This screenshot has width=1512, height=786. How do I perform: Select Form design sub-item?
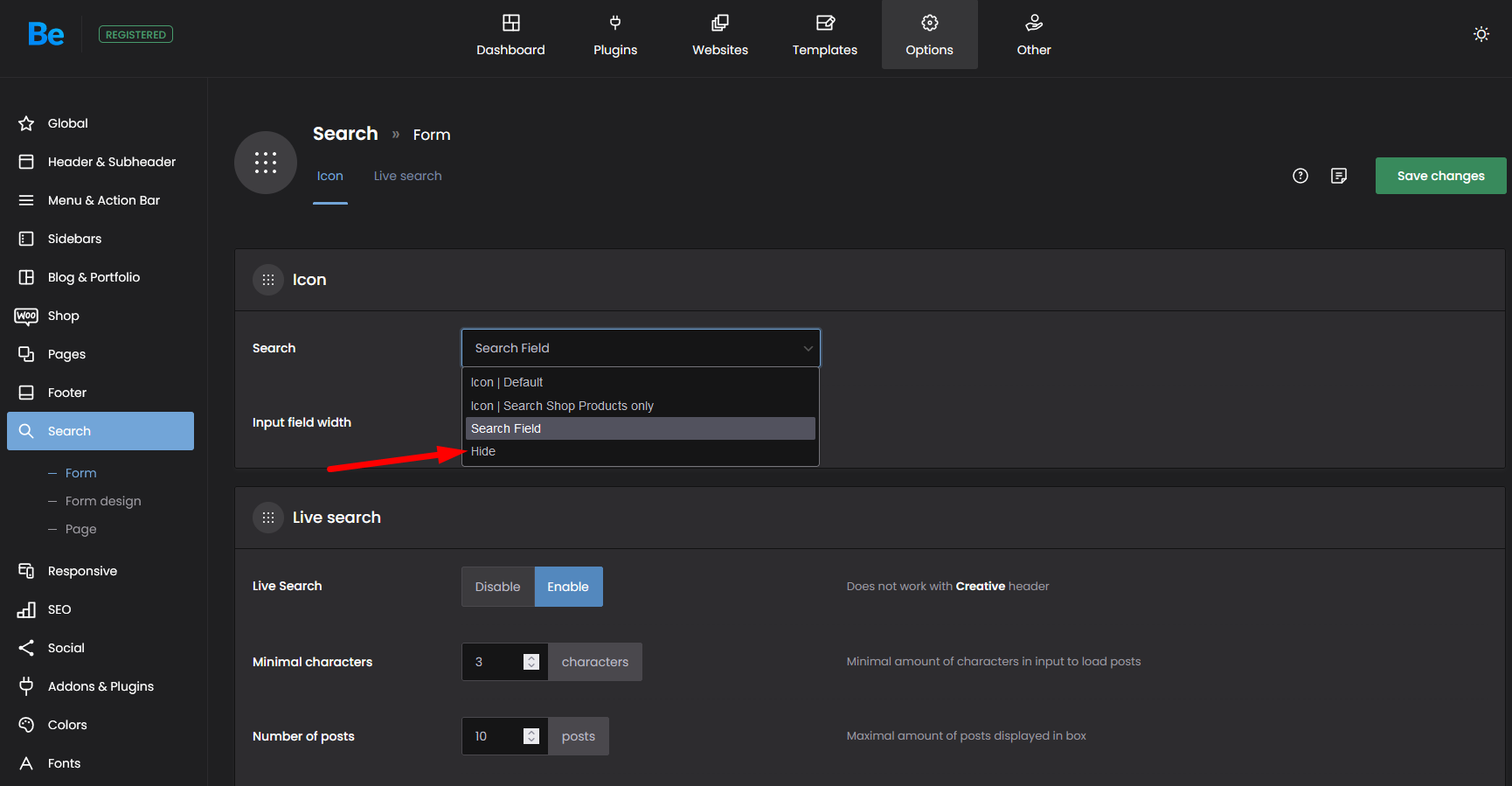click(x=103, y=501)
